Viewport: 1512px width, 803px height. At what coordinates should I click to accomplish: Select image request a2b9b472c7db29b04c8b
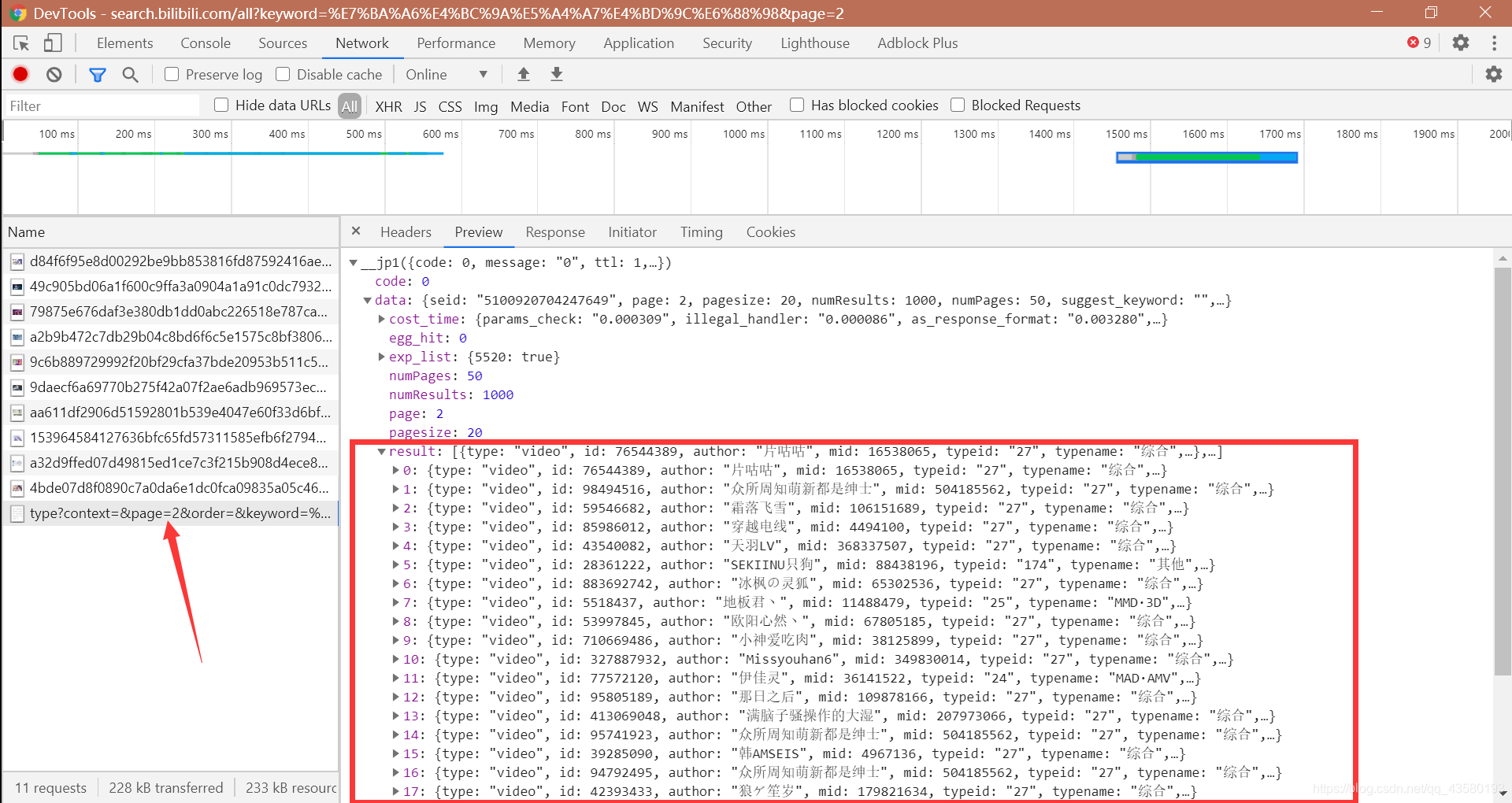170,337
